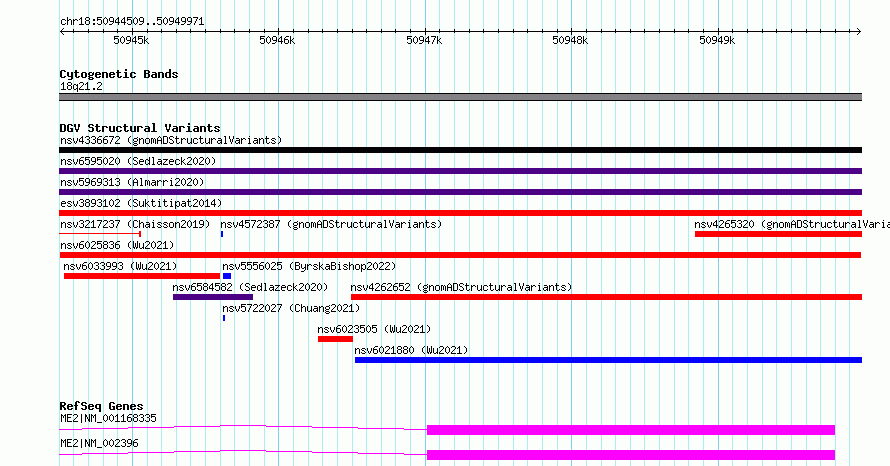
Task: Click the 50948k ruler label
Action: 570,40
